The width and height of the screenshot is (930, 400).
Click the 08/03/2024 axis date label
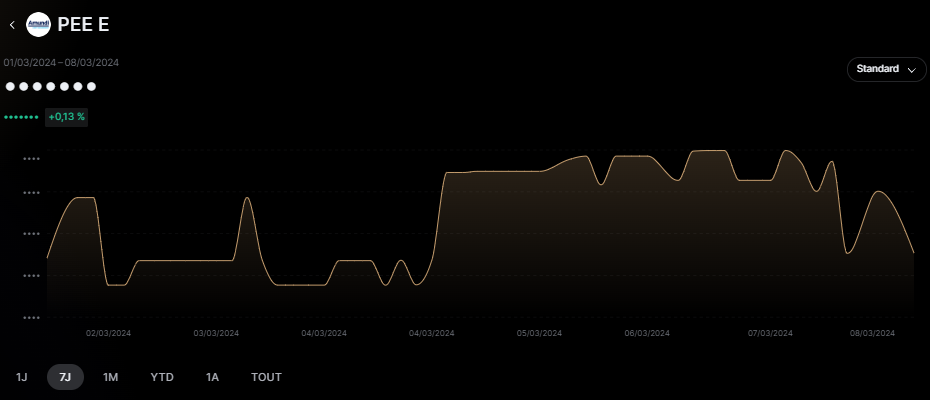tap(872, 333)
